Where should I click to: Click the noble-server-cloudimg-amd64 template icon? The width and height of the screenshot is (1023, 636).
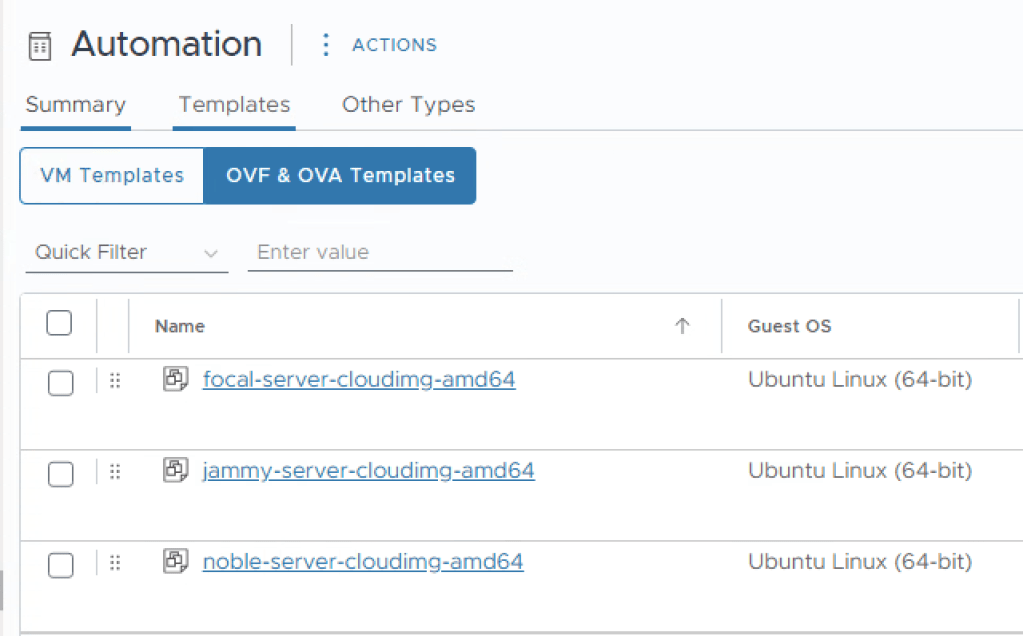176,561
